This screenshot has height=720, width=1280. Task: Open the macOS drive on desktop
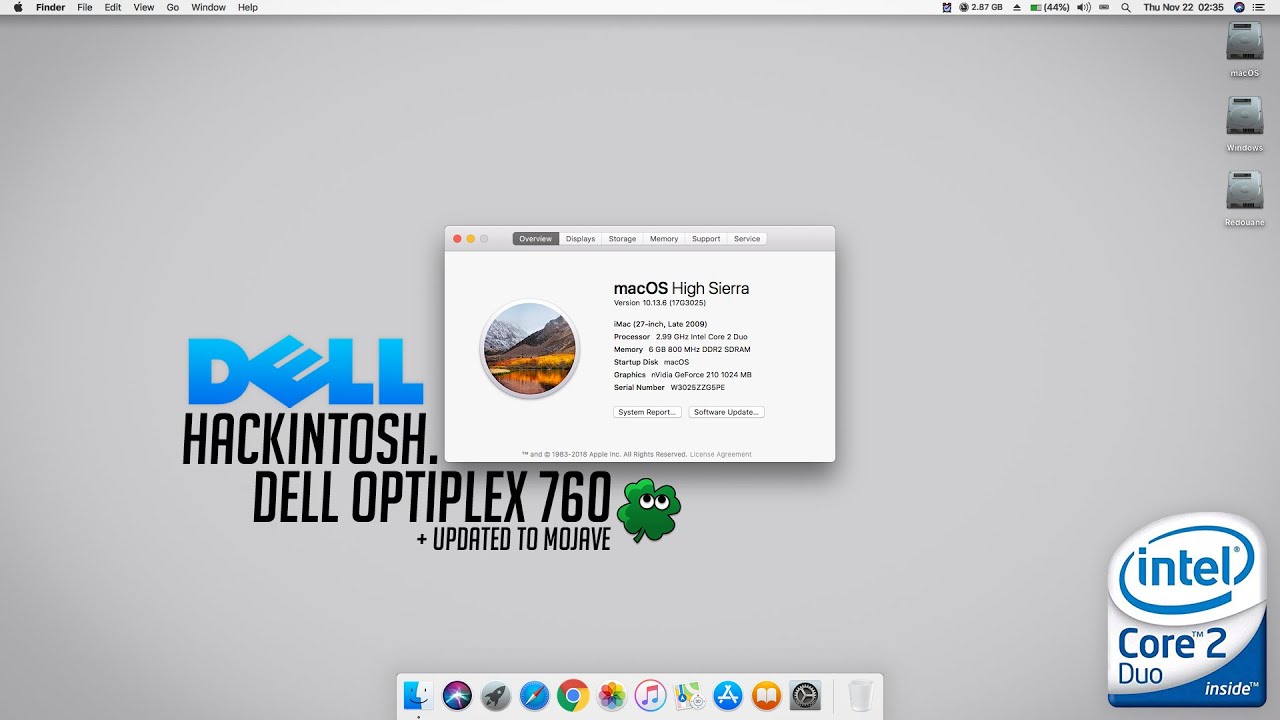[1245, 42]
